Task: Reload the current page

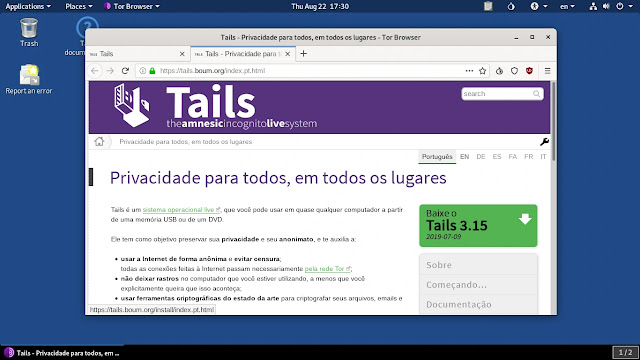Action: click(x=125, y=71)
